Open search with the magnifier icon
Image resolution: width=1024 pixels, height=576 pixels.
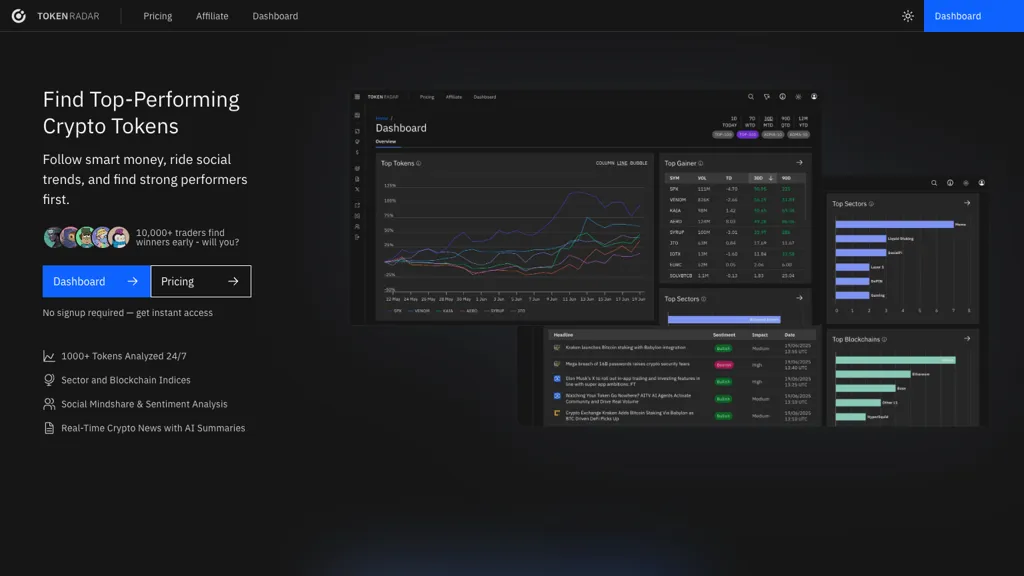pyautogui.click(x=751, y=97)
